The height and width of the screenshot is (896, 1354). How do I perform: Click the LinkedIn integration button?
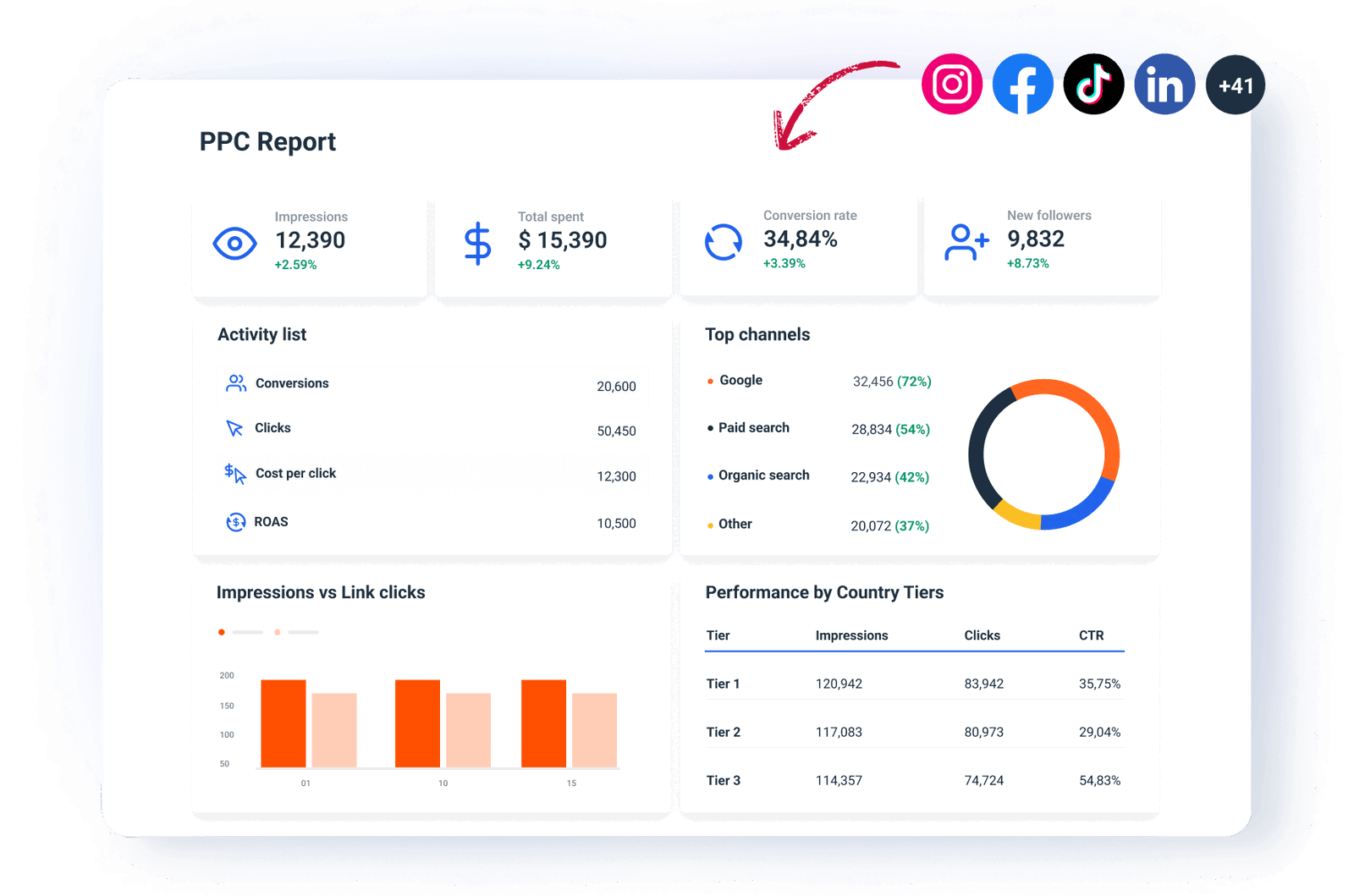click(x=1164, y=84)
